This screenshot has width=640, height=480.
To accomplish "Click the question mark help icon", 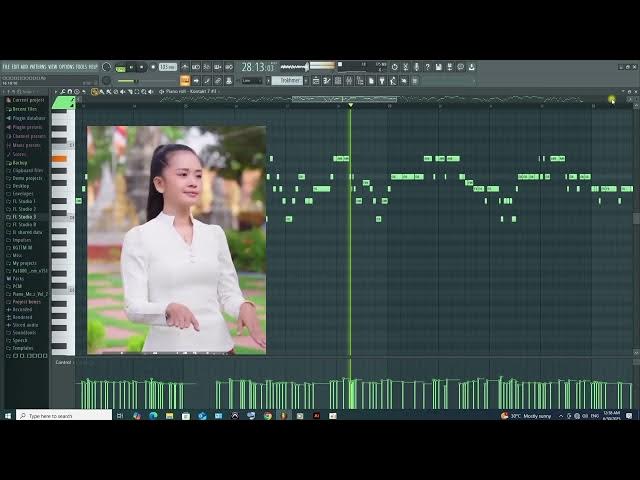I will pos(428,67).
